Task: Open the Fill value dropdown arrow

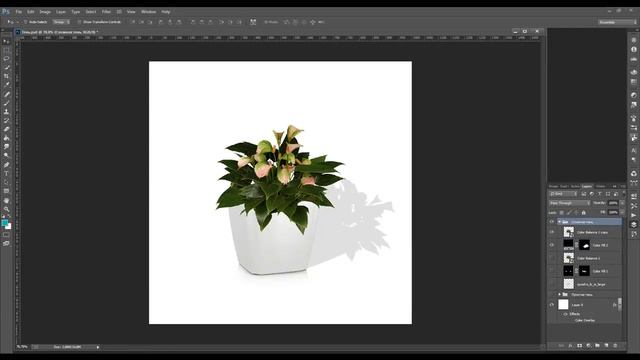Action: pyautogui.click(x=622, y=213)
